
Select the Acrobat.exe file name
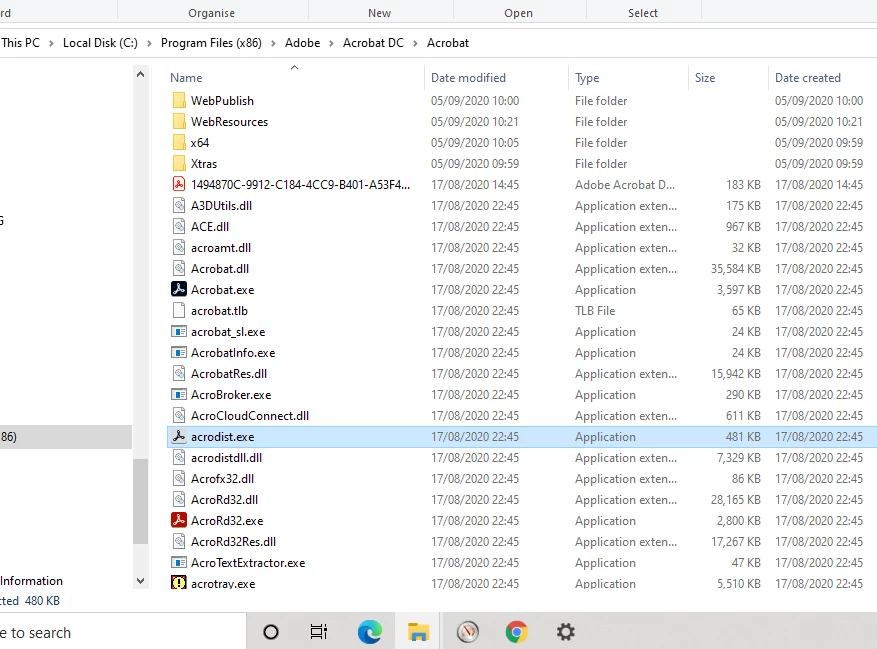coord(223,290)
